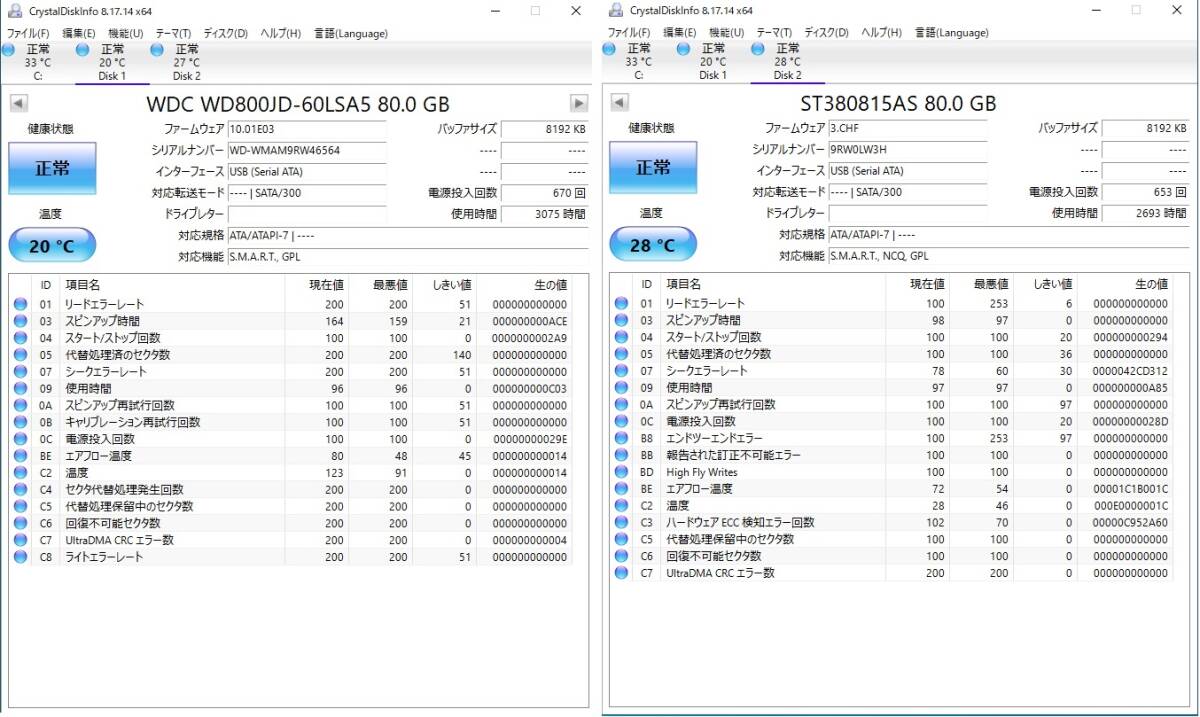The image size is (1200, 717).
Task: Click status orb for リードエラーレート in ST380815AS list
Action: [621, 304]
